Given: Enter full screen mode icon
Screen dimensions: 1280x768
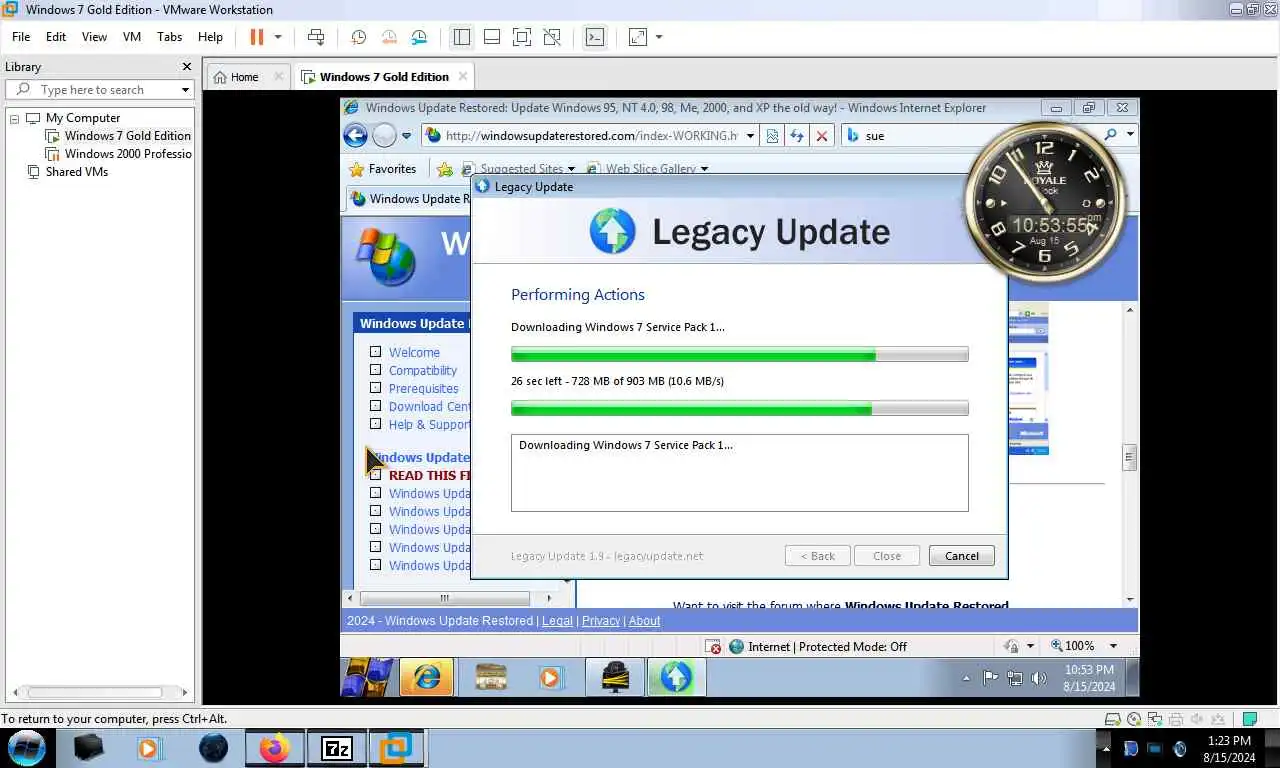Looking at the screenshot, I should 522,37.
